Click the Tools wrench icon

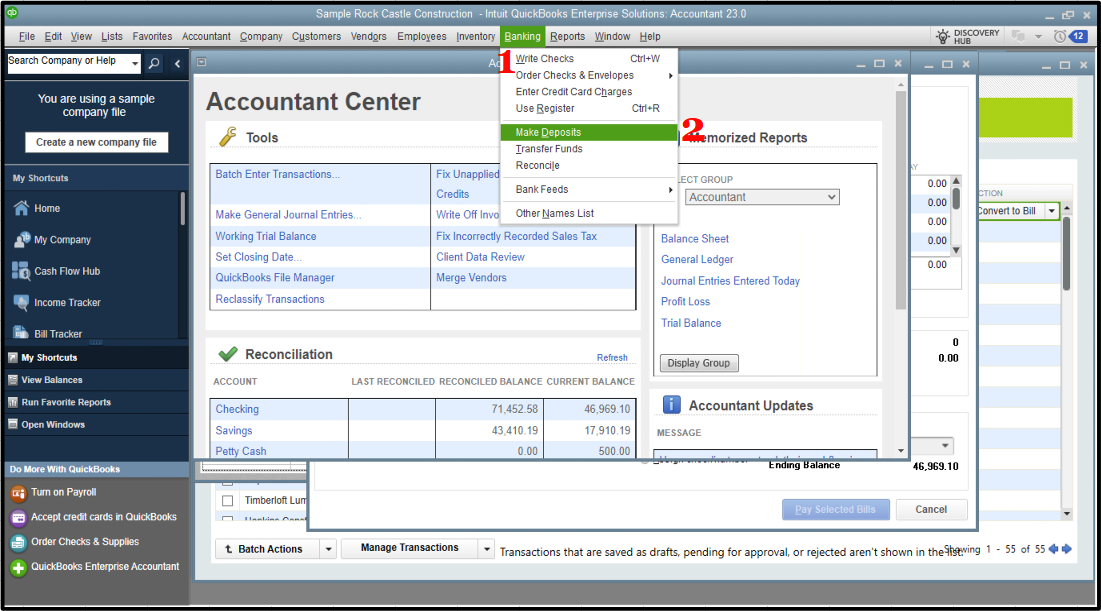228,137
